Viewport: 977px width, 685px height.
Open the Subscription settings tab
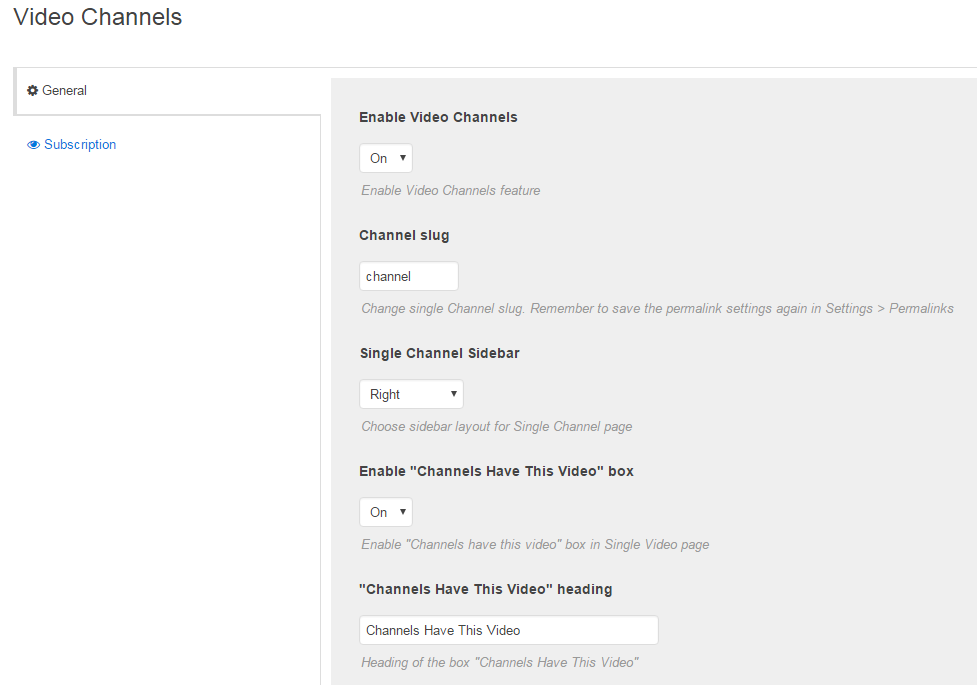[x=80, y=145]
